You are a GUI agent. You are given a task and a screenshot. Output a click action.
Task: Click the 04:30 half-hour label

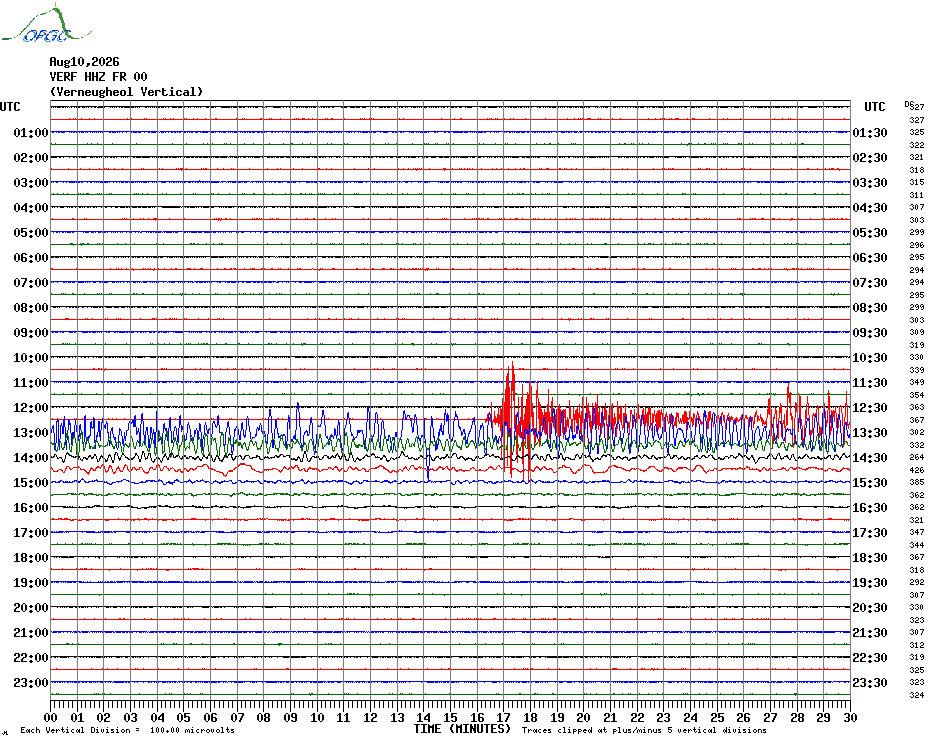[x=870, y=208]
